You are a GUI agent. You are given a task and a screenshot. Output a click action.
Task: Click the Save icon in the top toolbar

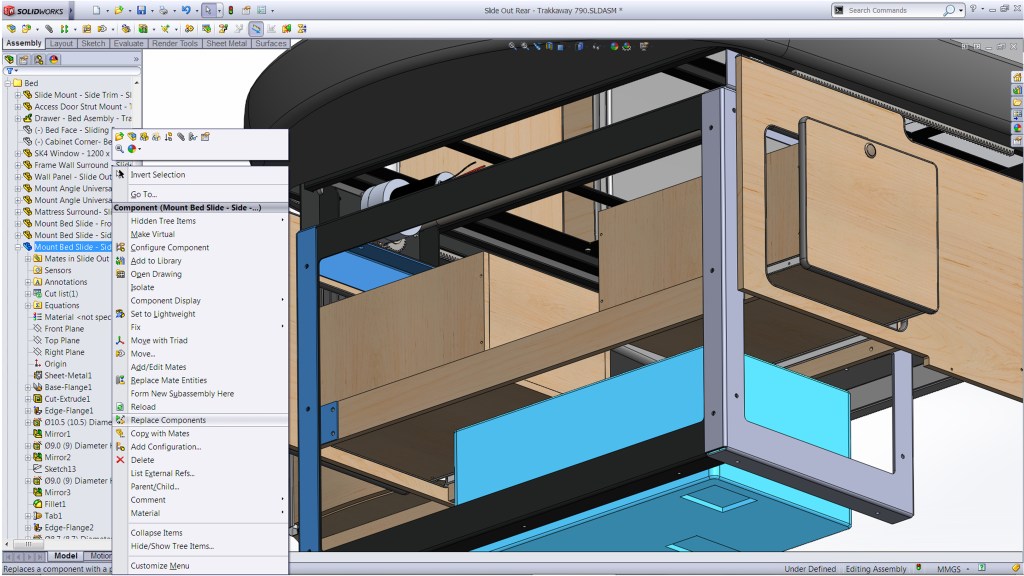point(141,10)
